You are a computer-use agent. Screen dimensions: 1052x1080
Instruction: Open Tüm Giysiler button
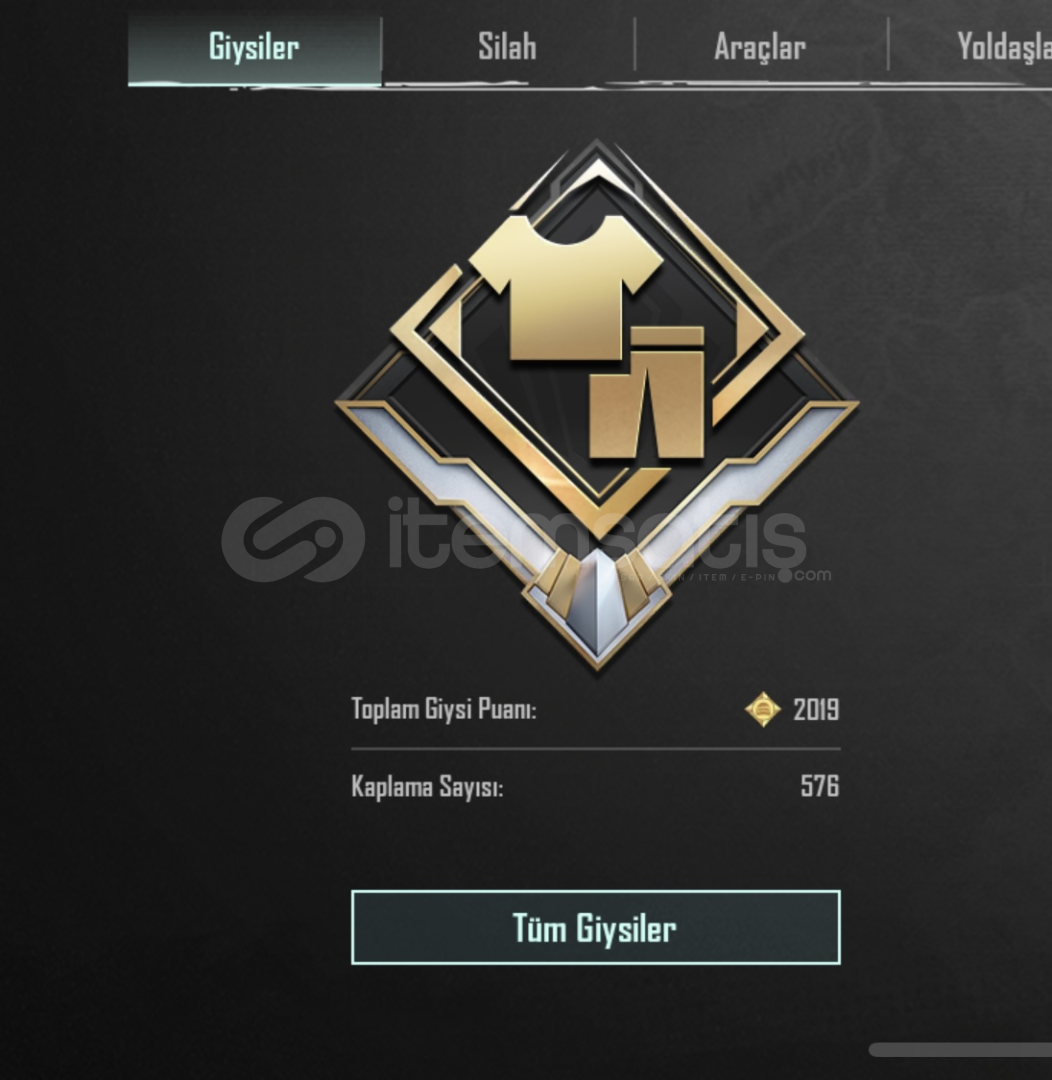pyautogui.click(x=595, y=927)
